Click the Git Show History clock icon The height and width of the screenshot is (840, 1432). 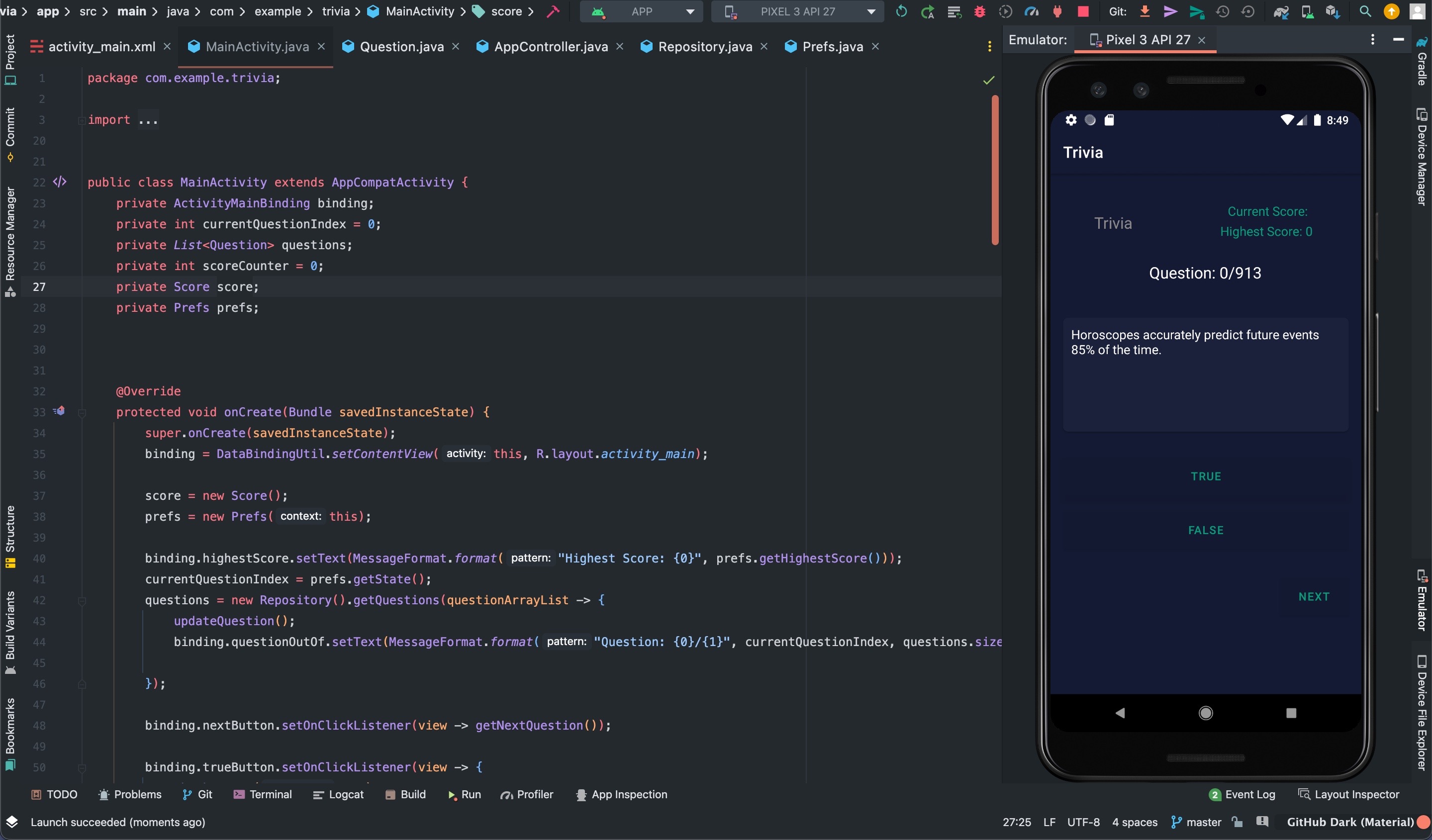(1222, 11)
